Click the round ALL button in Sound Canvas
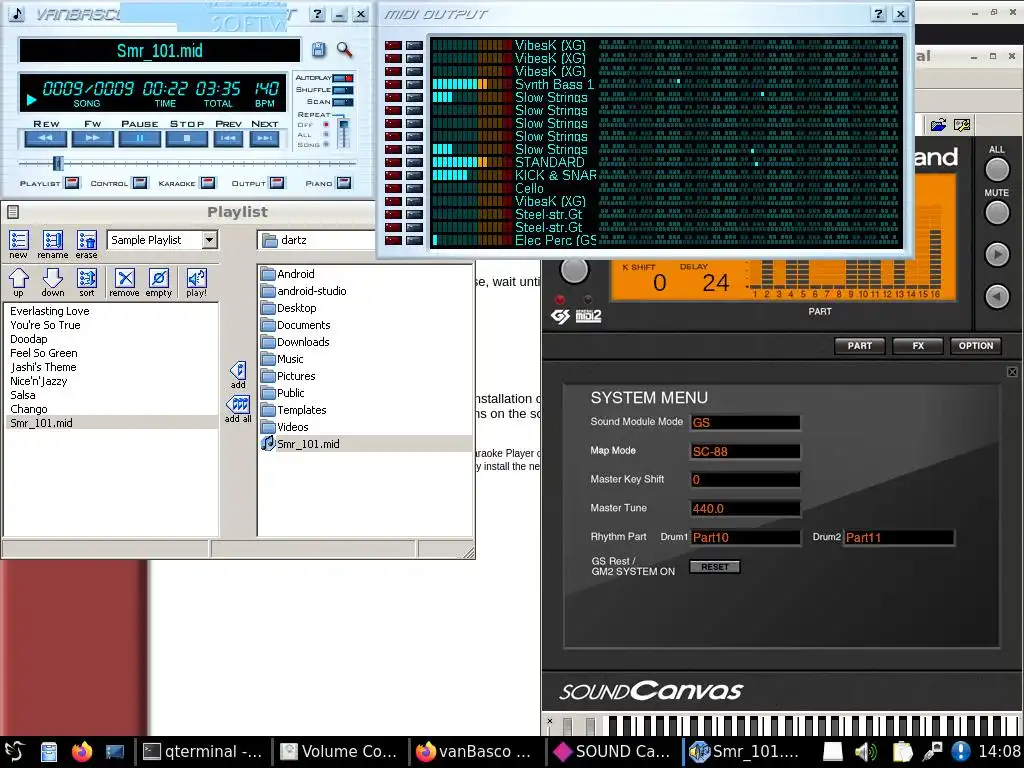This screenshot has height=768, width=1024. pos(997,170)
